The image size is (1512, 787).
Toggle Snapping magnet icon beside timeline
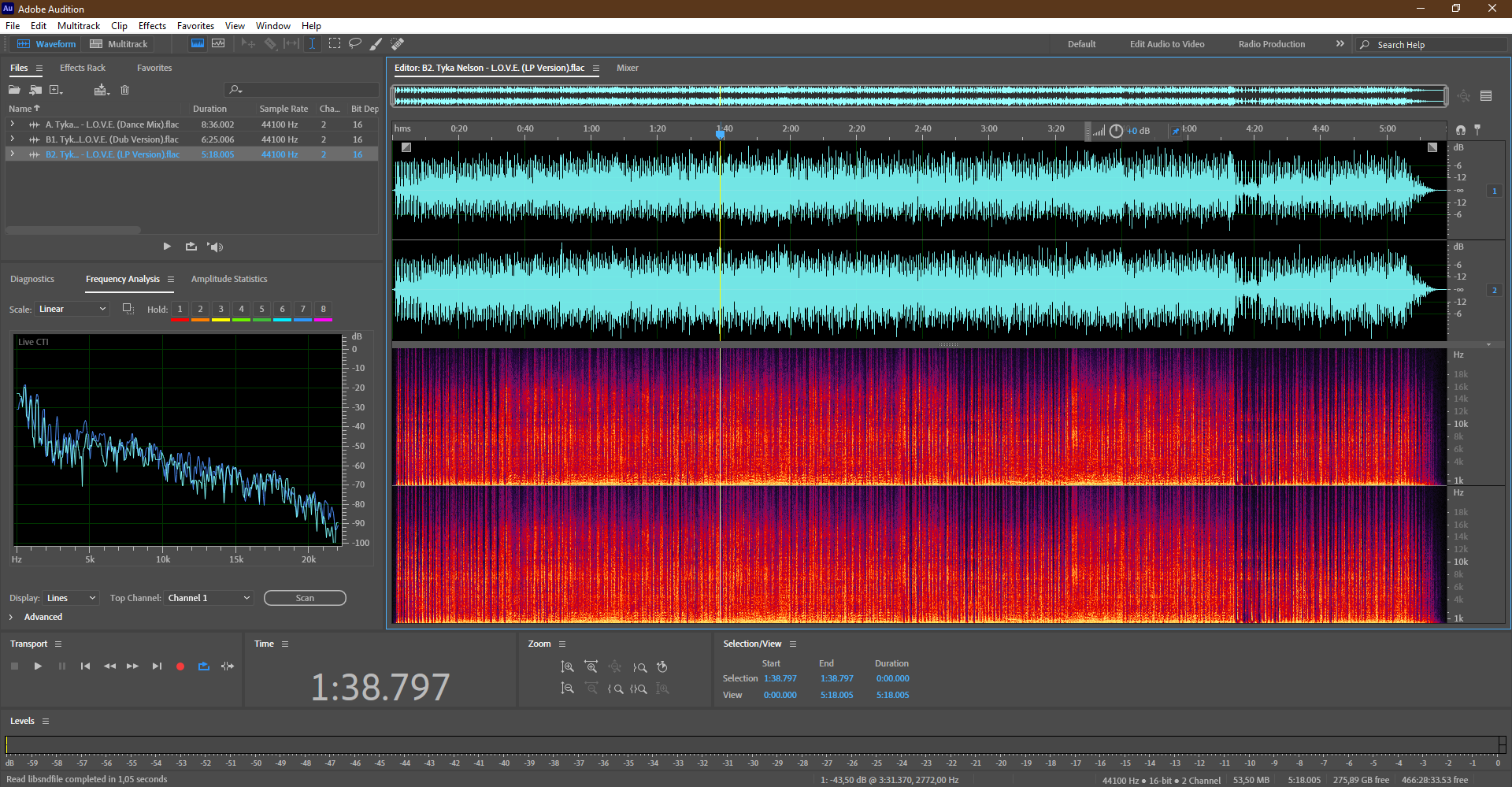point(1460,129)
